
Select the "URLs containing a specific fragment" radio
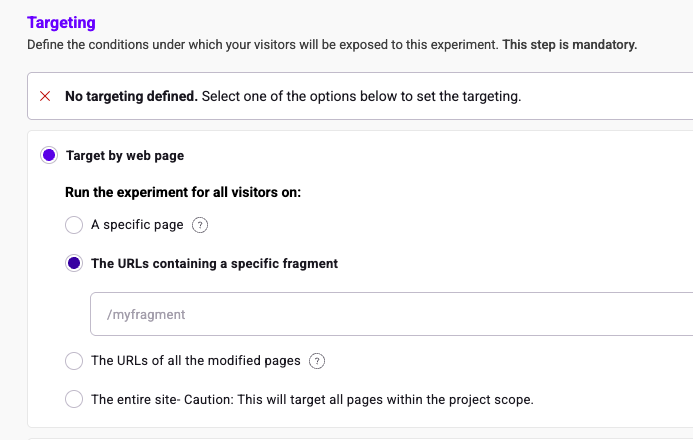click(x=74, y=264)
